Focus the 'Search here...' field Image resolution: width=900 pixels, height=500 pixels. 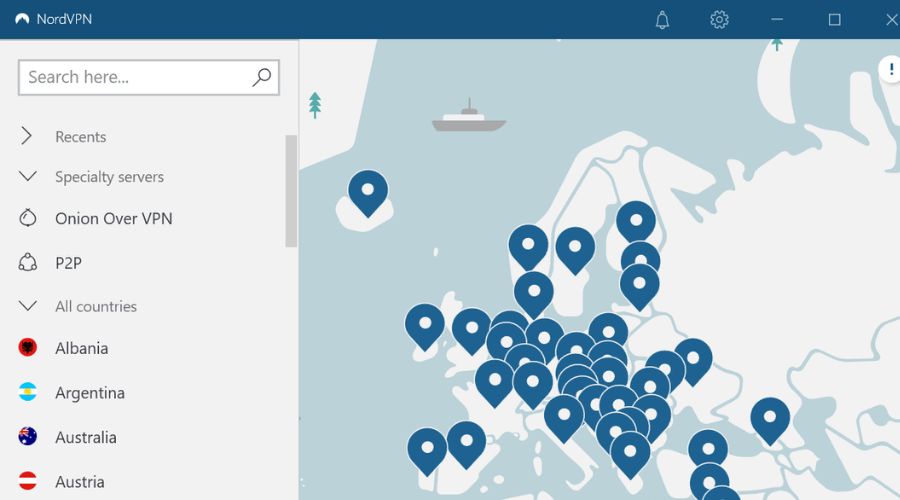[149, 77]
